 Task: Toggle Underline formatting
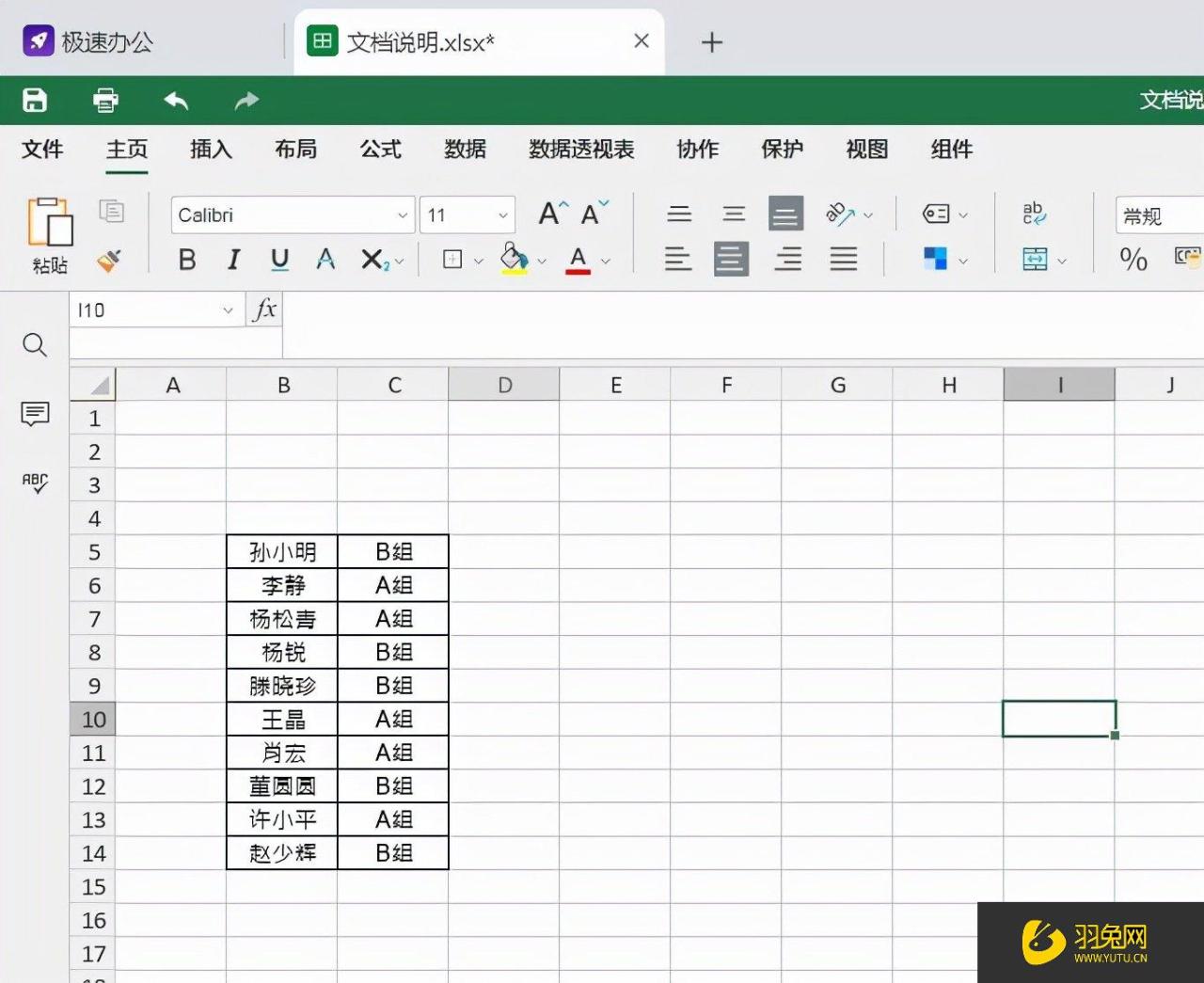tap(279, 260)
